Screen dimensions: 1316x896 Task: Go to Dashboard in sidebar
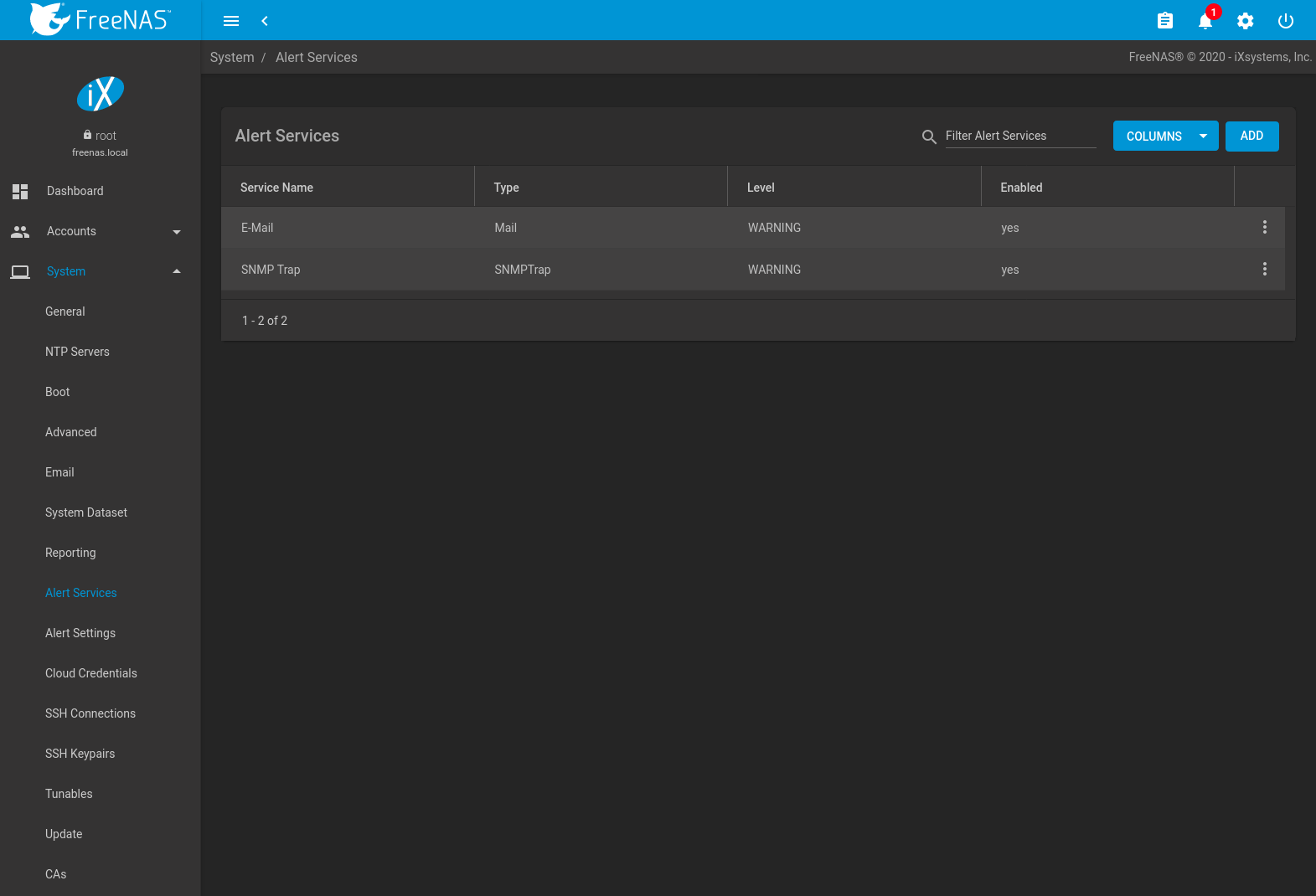(x=75, y=191)
